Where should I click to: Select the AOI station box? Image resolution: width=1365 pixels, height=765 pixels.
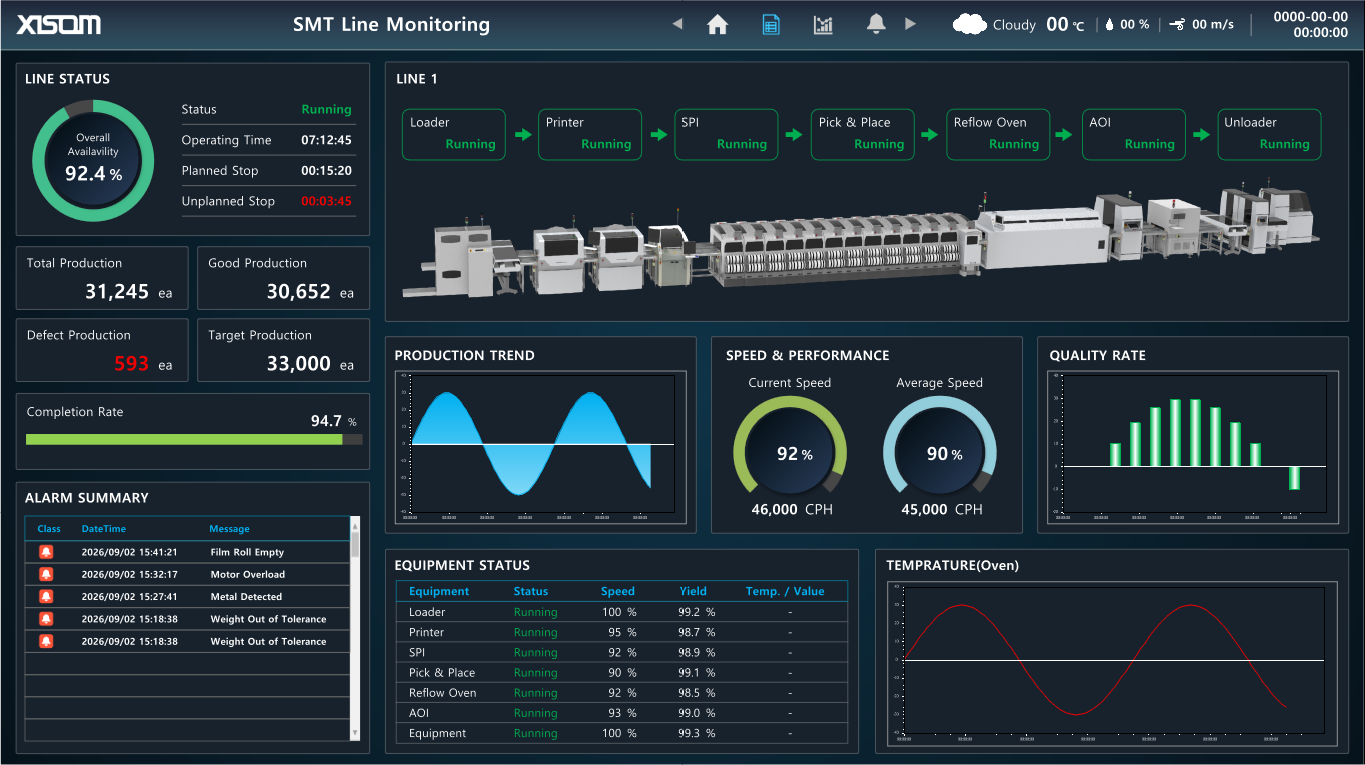[x=1133, y=134]
